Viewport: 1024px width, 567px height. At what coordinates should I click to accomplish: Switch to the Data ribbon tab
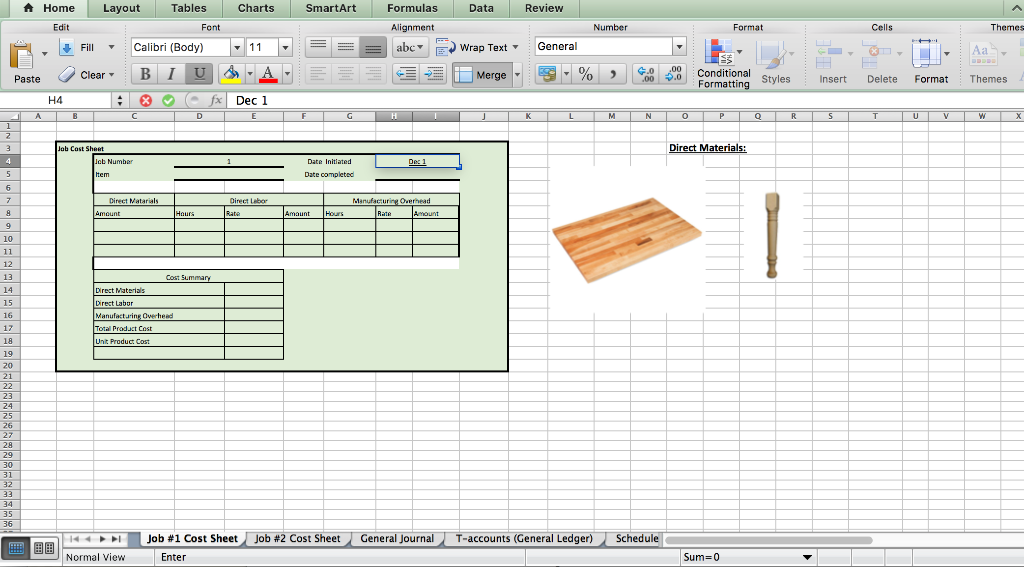click(x=481, y=8)
